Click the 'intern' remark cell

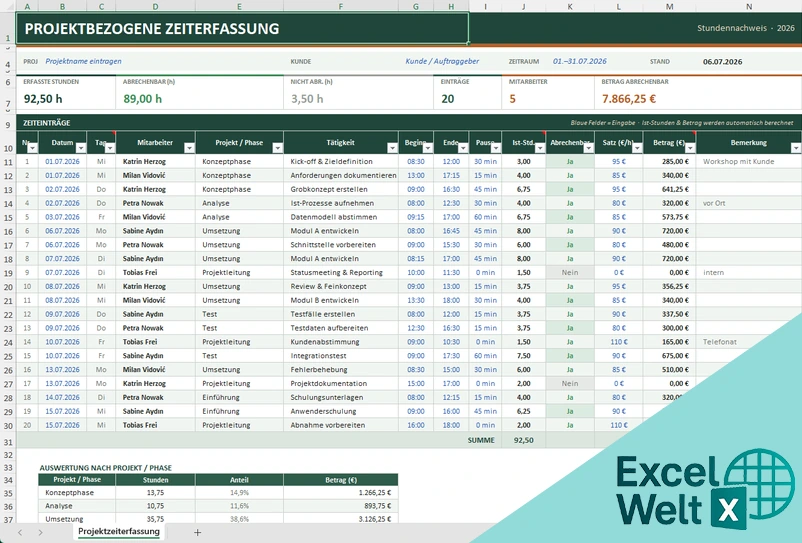[x=749, y=273]
